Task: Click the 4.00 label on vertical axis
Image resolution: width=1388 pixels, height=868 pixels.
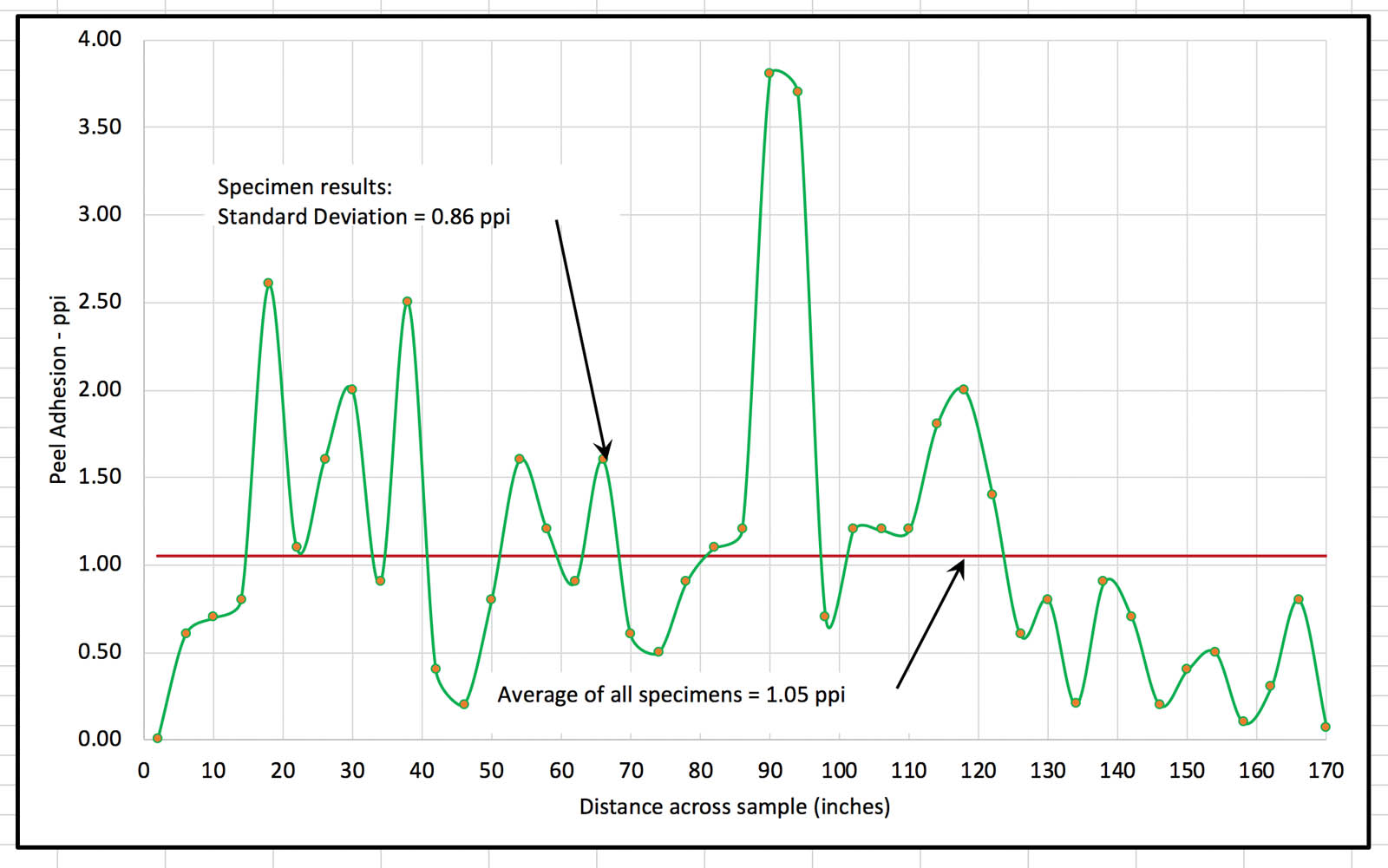Action: click(100, 39)
